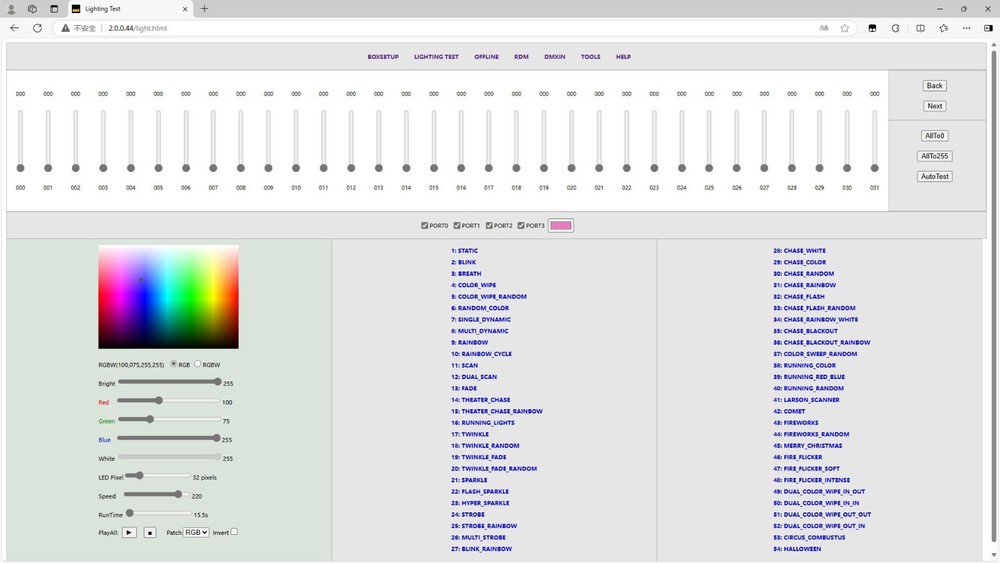Click the PlayAll play button
The width and height of the screenshot is (1000, 563).
point(129,533)
